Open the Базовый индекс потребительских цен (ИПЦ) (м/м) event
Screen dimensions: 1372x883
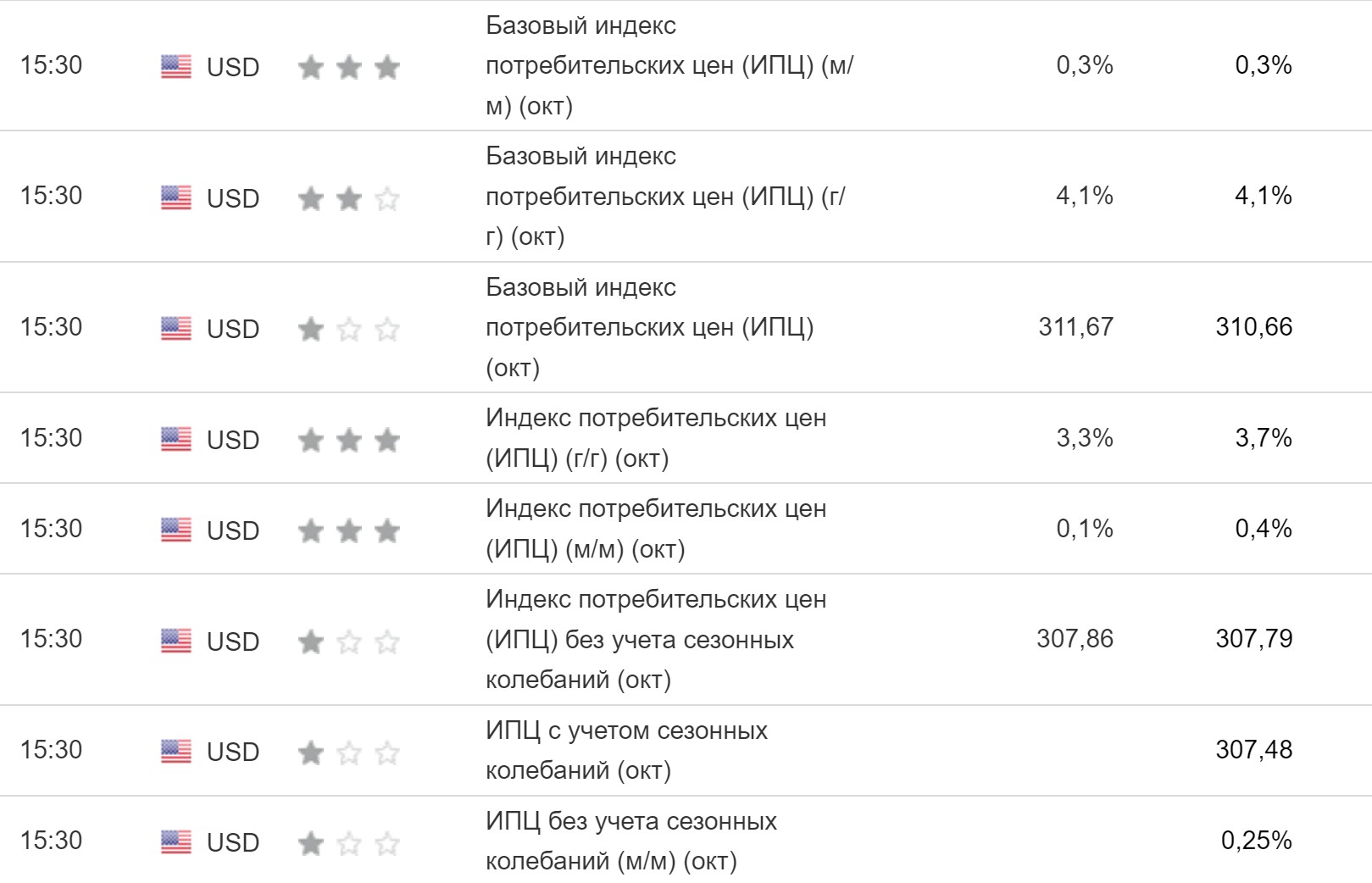click(x=669, y=65)
